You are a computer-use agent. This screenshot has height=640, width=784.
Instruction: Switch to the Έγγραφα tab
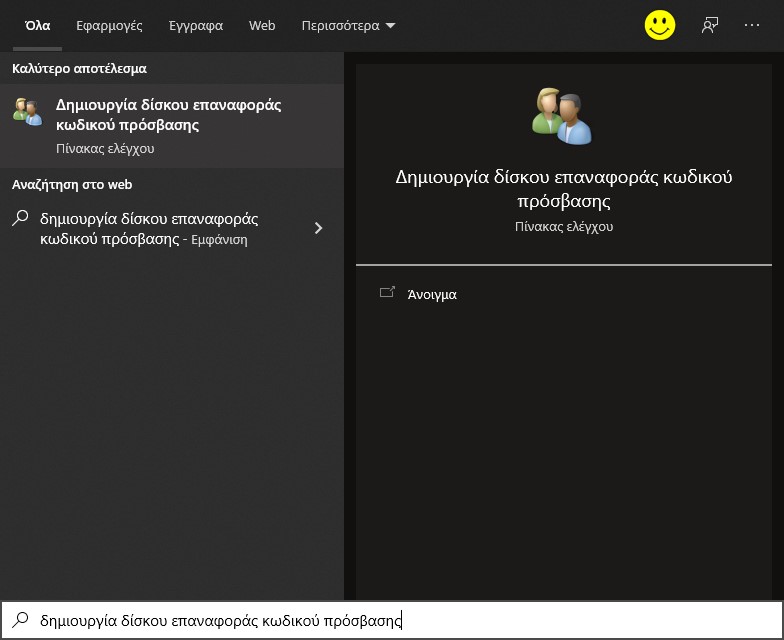196,26
